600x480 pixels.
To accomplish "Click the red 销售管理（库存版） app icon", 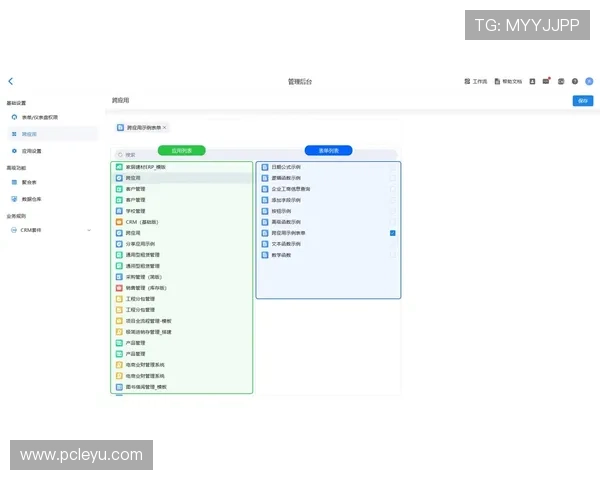I will coord(119,288).
